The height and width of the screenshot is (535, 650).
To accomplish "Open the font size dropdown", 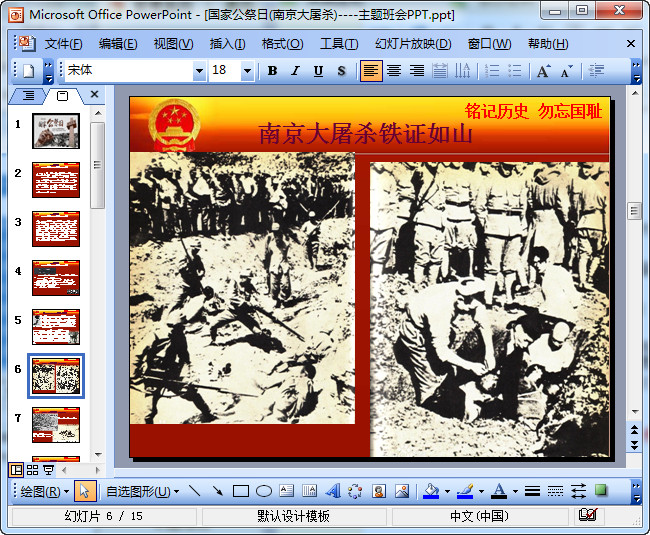I will [x=247, y=71].
